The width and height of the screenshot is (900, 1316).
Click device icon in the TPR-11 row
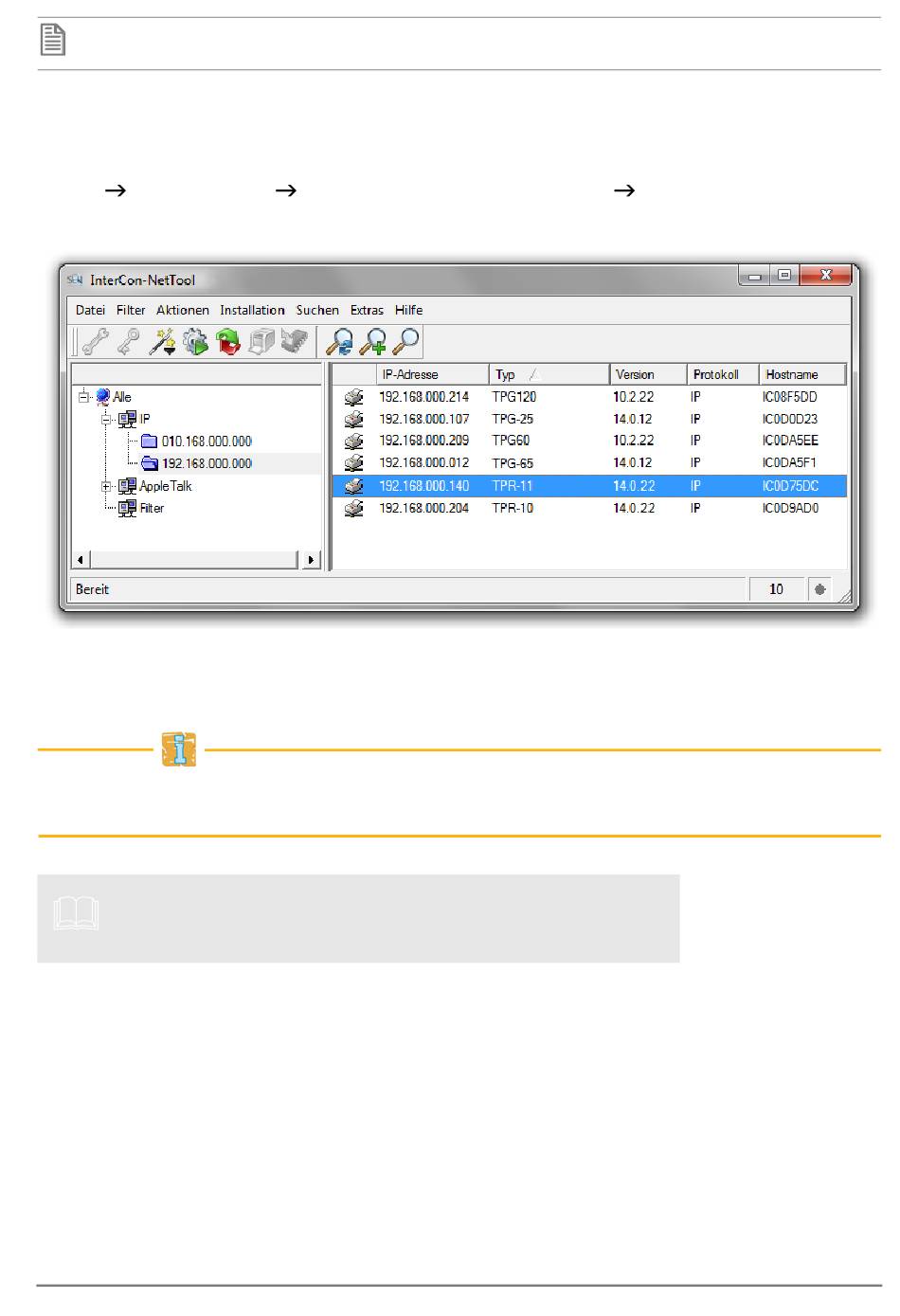[x=353, y=486]
